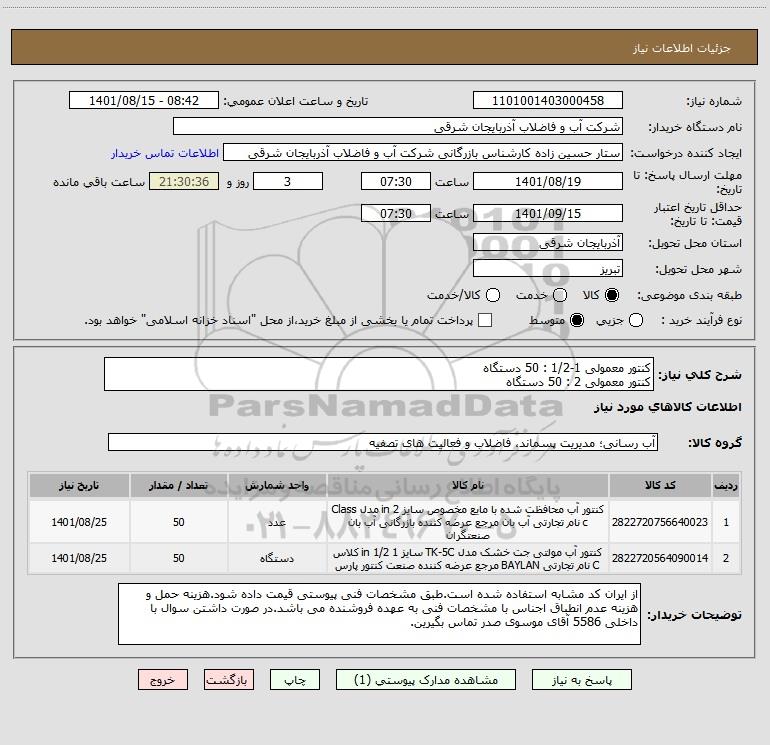This screenshot has height=745, width=770.
Task: Click the response deadline hour field 07:30
Action: tap(396, 181)
